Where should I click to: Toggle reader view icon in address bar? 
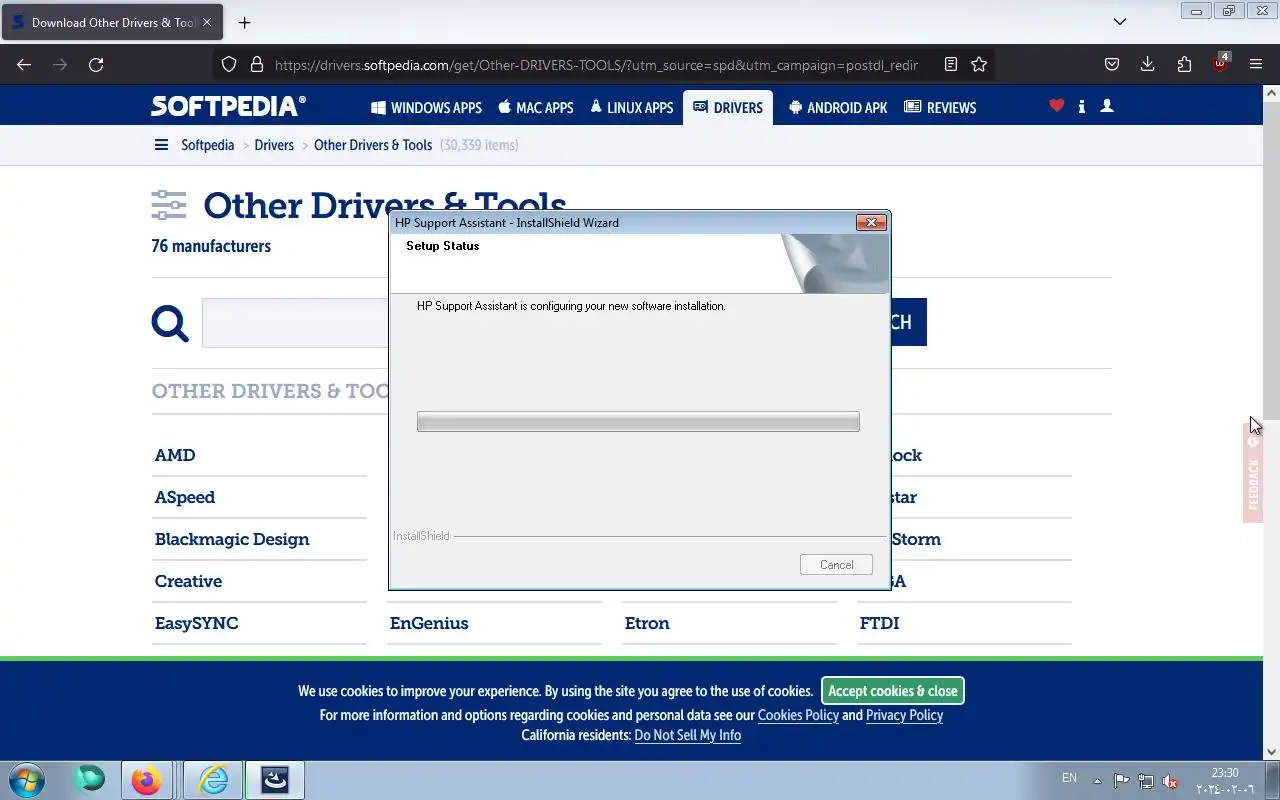click(x=951, y=64)
